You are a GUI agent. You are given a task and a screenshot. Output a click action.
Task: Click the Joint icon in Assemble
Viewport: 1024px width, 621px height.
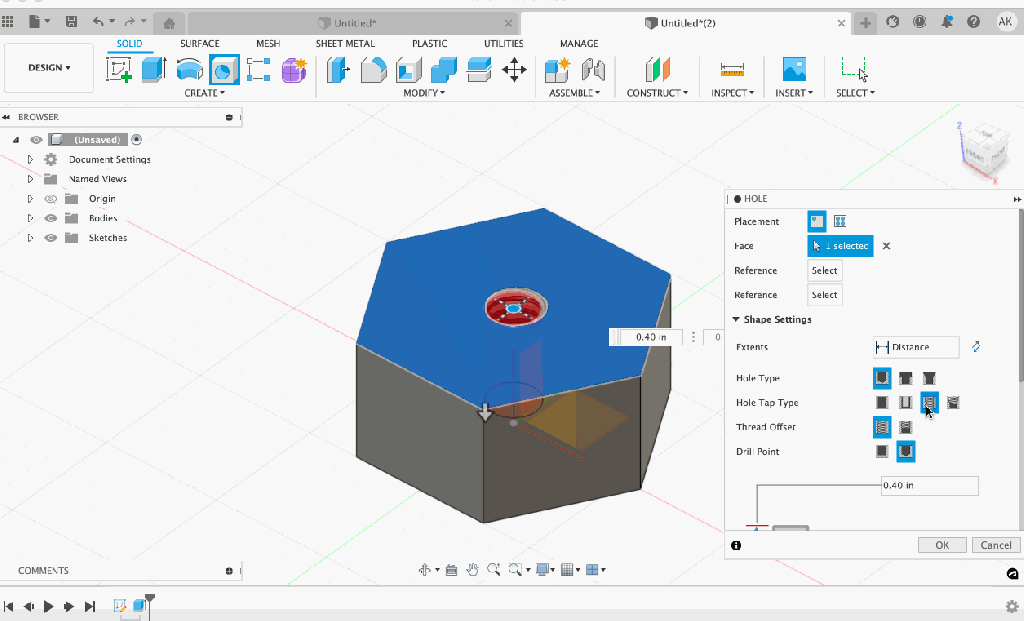coord(594,70)
